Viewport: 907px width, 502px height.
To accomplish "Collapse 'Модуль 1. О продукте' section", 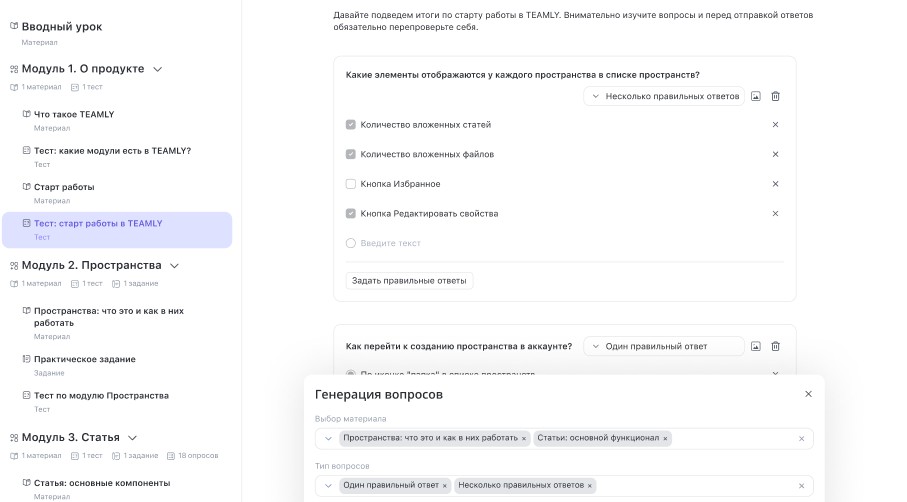I will tap(157, 69).
